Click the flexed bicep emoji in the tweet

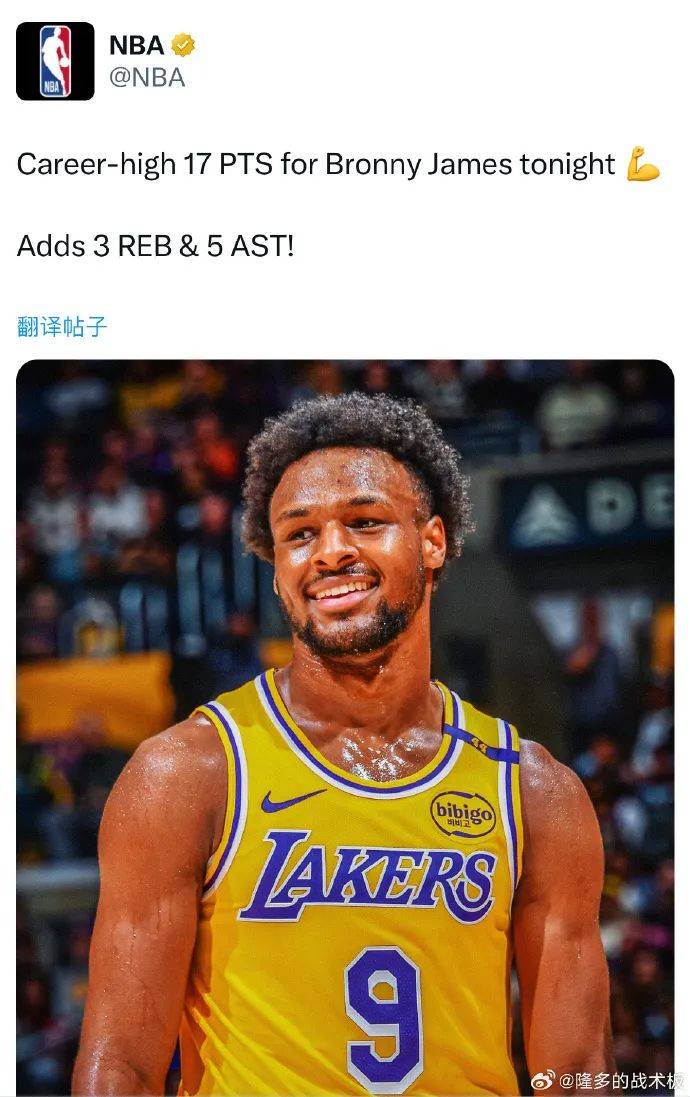pyautogui.click(x=642, y=164)
